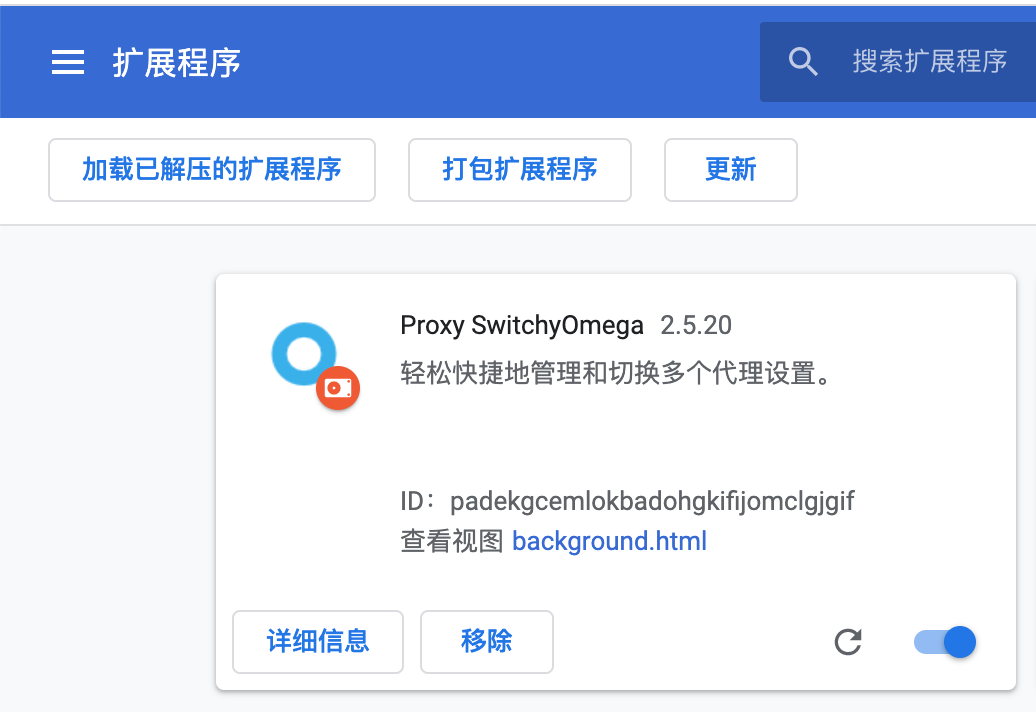Screen dimensions: 1036x712
Task: Open the background.html view link
Action: 609,541
